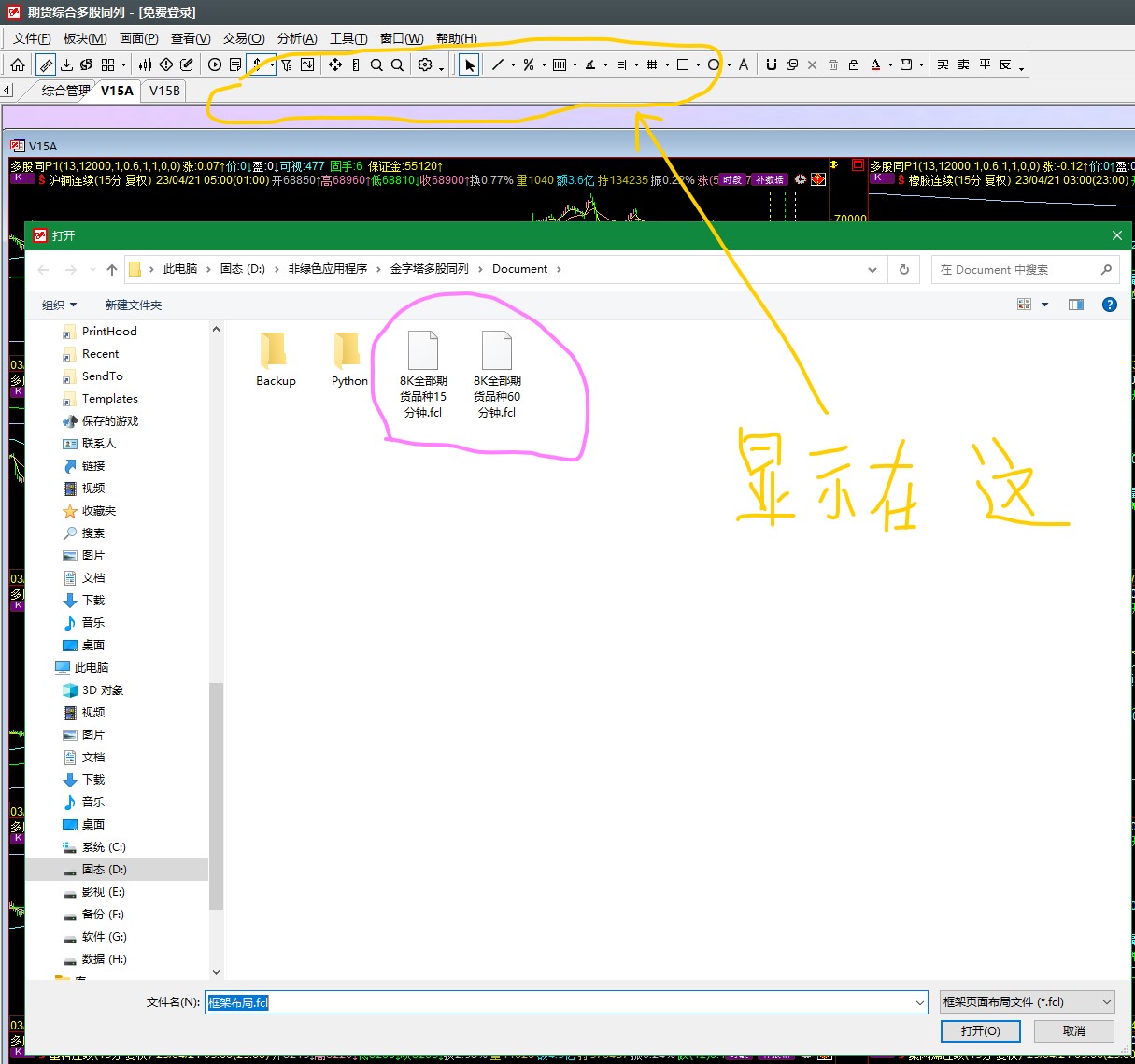Open the font color A swatch
The height and width of the screenshot is (1064, 1135).
point(875,64)
